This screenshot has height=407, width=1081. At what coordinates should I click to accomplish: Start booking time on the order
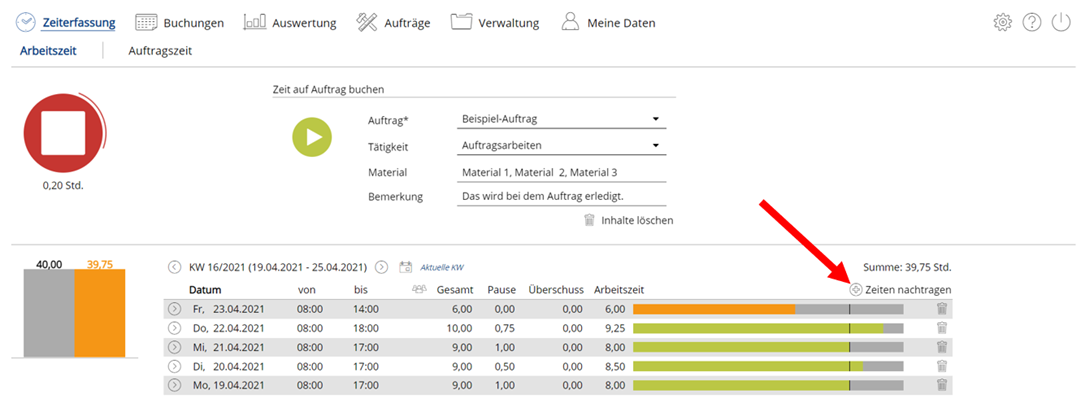click(x=312, y=137)
